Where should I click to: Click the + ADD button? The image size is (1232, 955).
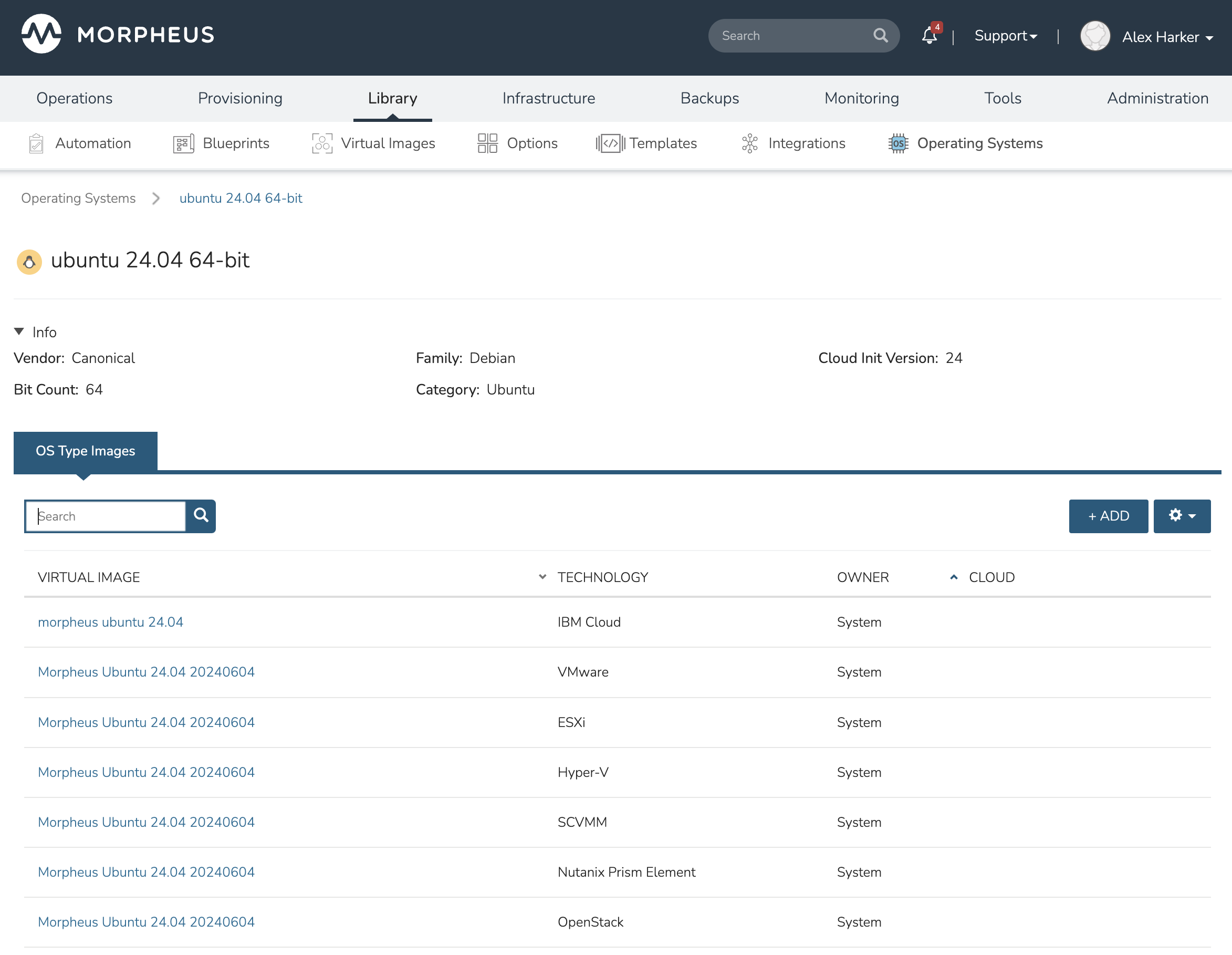pos(1108,516)
